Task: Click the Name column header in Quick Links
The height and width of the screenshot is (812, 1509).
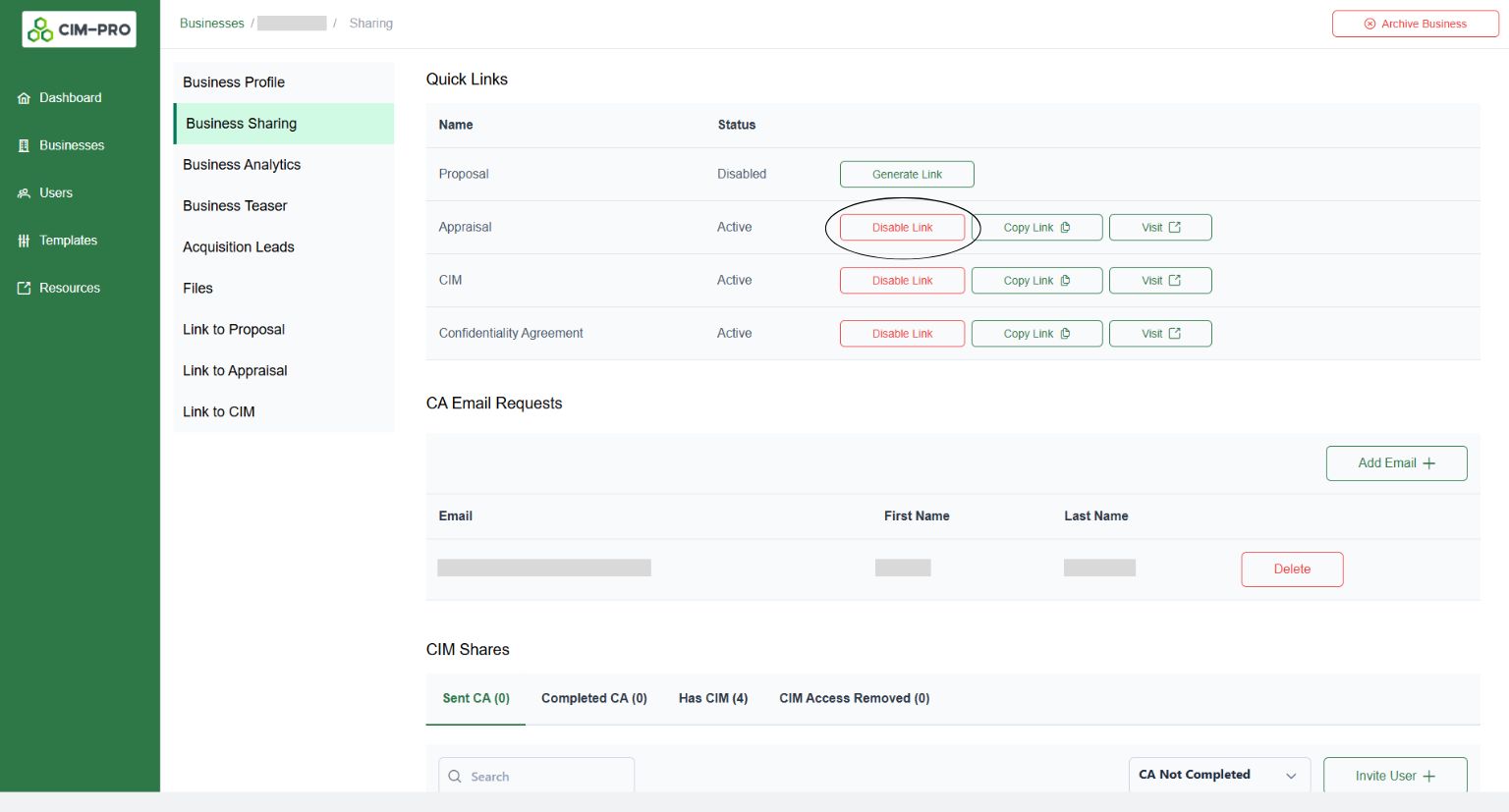Action: 456,125
